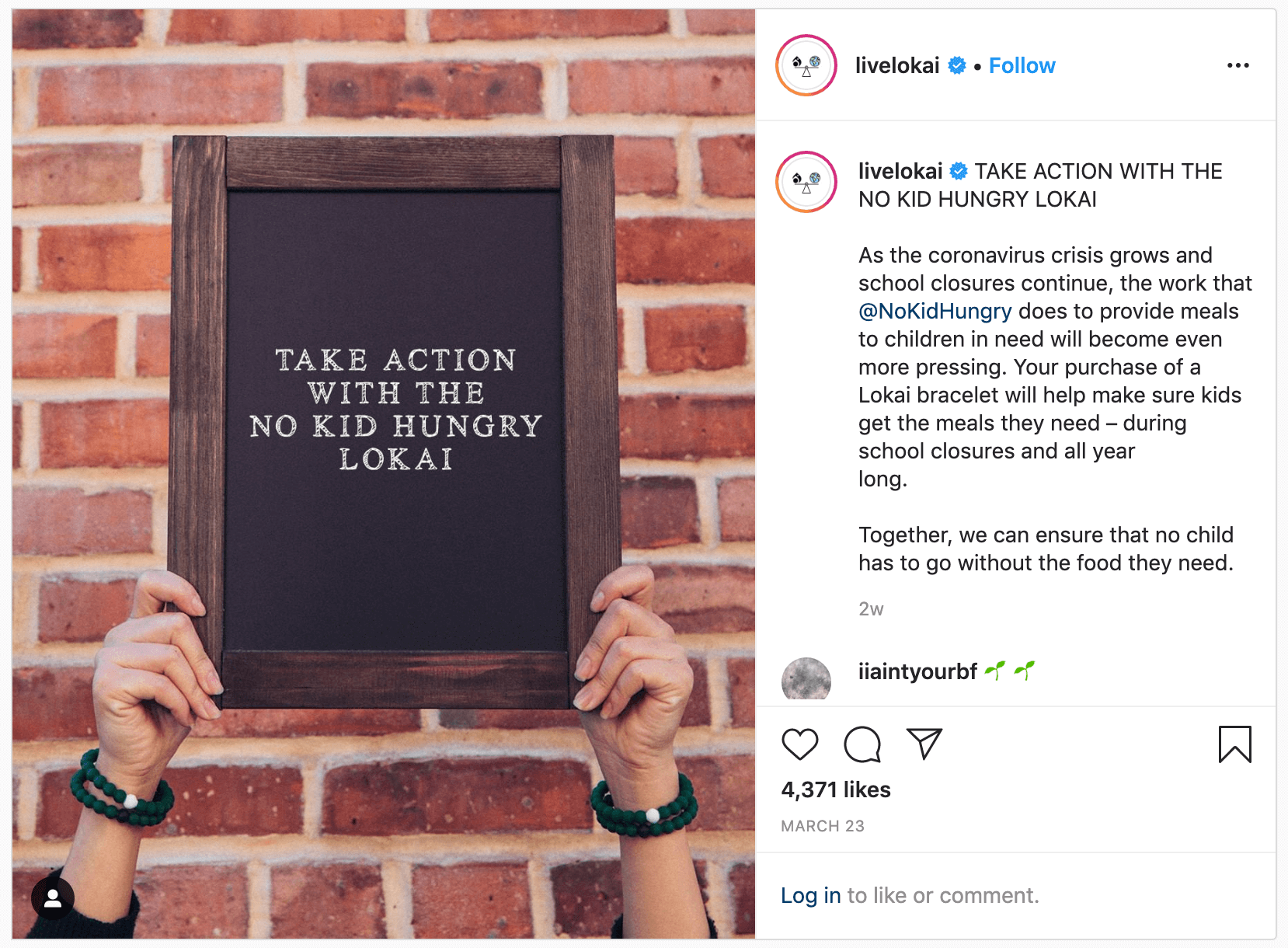1288x948 pixels.
Task: Click the verified badge in header
Action: click(957, 66)
